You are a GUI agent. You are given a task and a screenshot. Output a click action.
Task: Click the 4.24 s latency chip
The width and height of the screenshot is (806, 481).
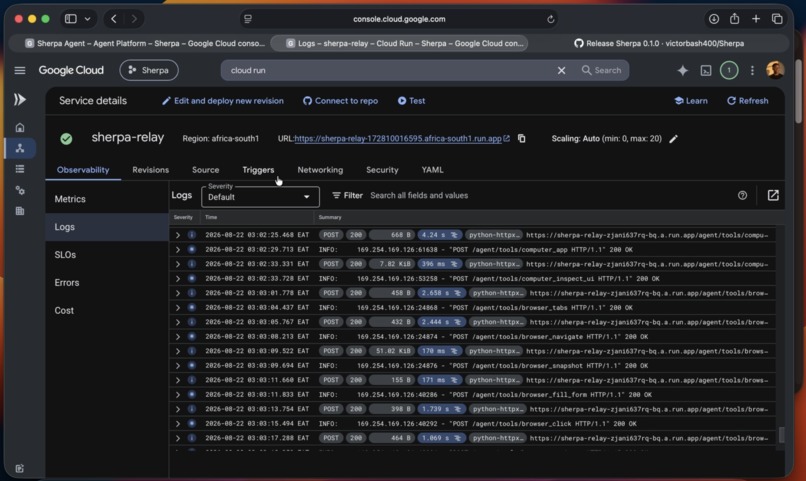pyautogui.click(x=439, y=235)
